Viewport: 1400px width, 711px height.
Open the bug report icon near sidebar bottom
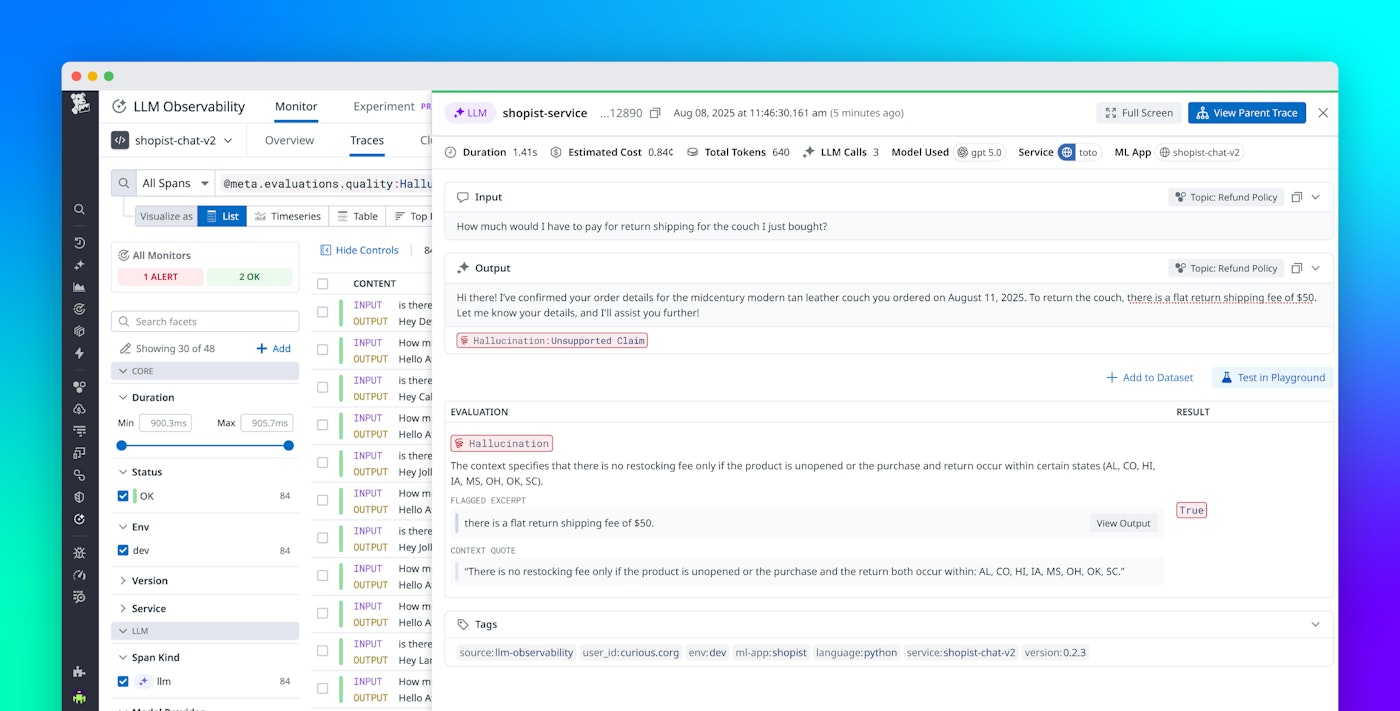(79, 552)
